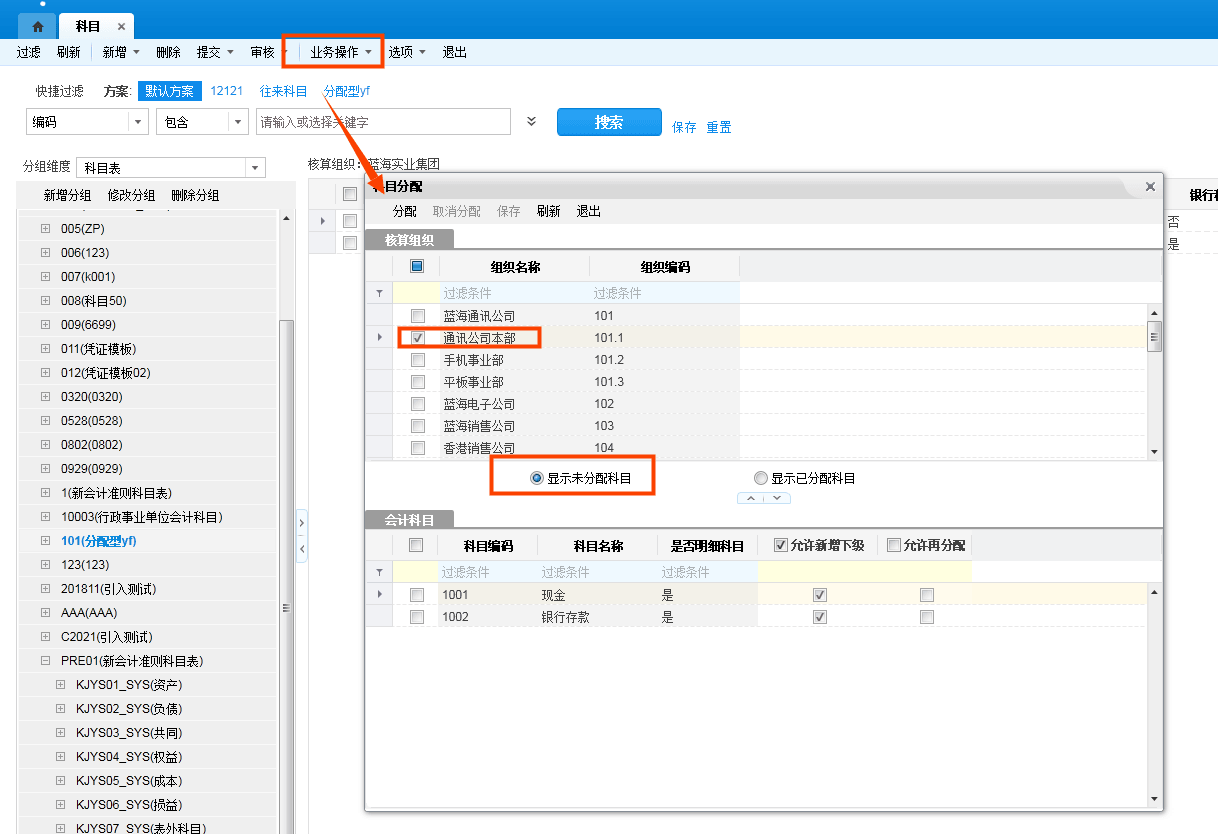Check the 蓝海通讯公司 organization checkbox
The width and height of the screenshot is (1218, 834).
point(418,316)
